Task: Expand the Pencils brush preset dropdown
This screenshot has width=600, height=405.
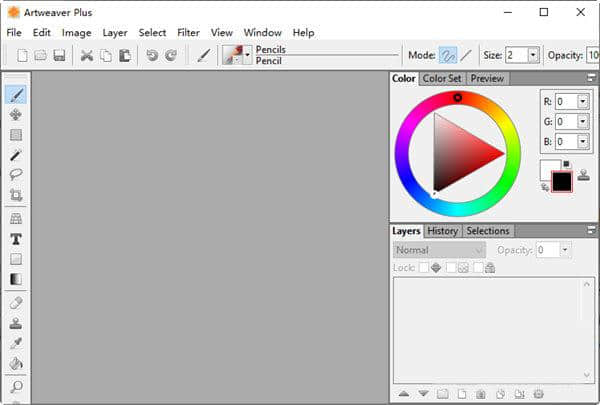Action: [247, 55]
